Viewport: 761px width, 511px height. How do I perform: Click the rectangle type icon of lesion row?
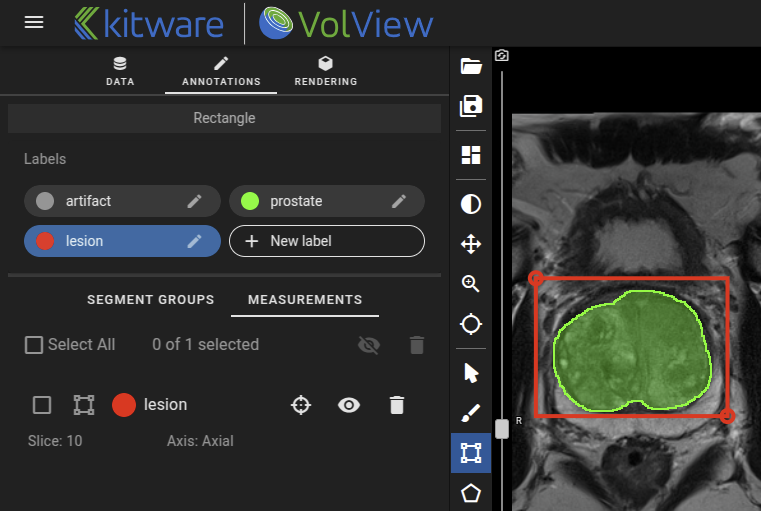[84, 405]
